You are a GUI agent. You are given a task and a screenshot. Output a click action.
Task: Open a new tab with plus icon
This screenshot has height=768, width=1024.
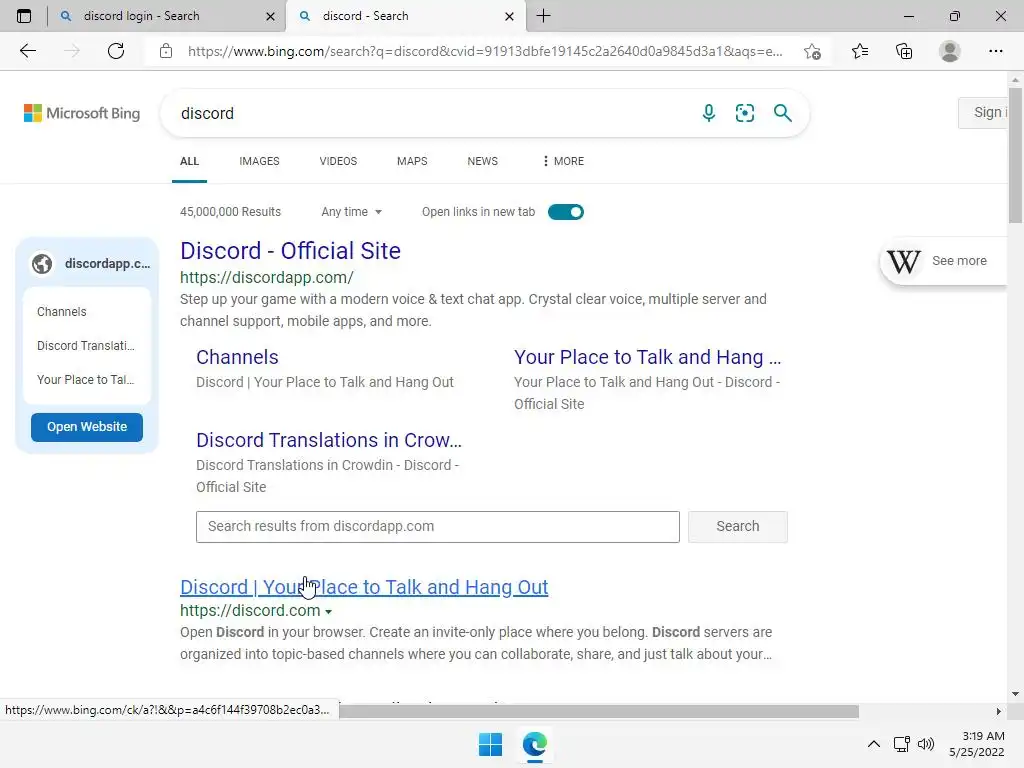(543, 16)
